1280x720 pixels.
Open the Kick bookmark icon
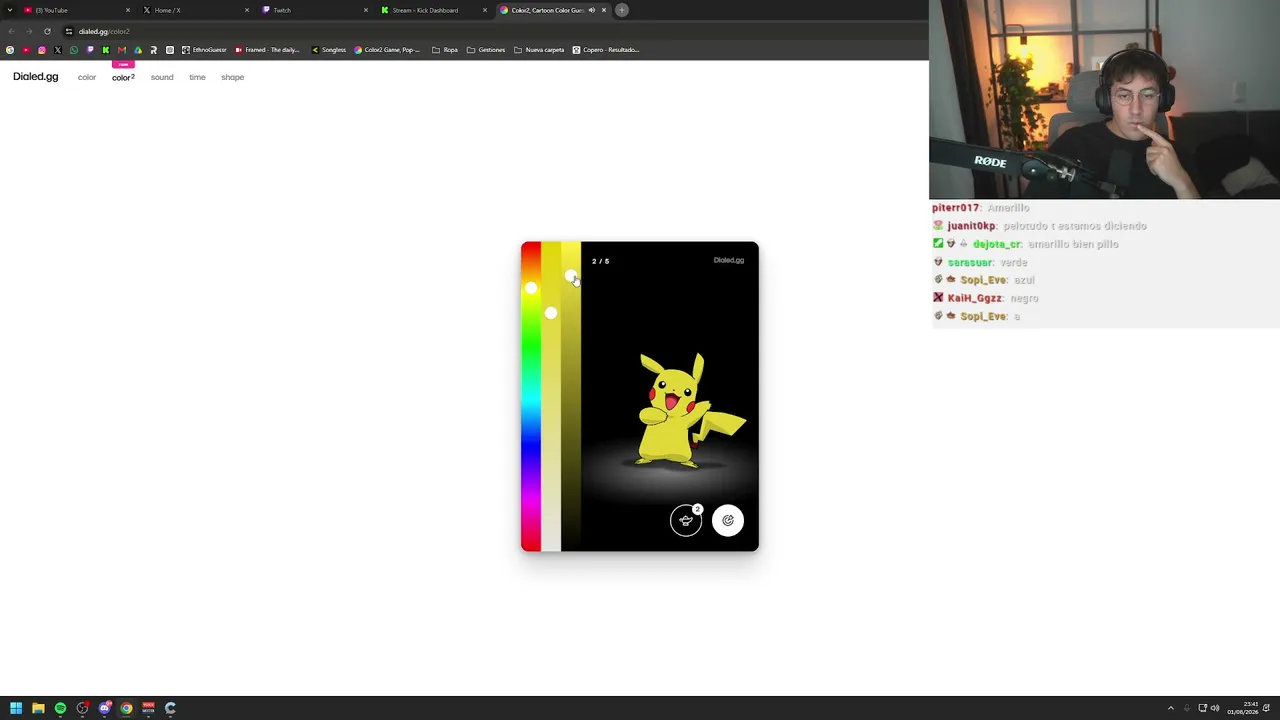106,50
